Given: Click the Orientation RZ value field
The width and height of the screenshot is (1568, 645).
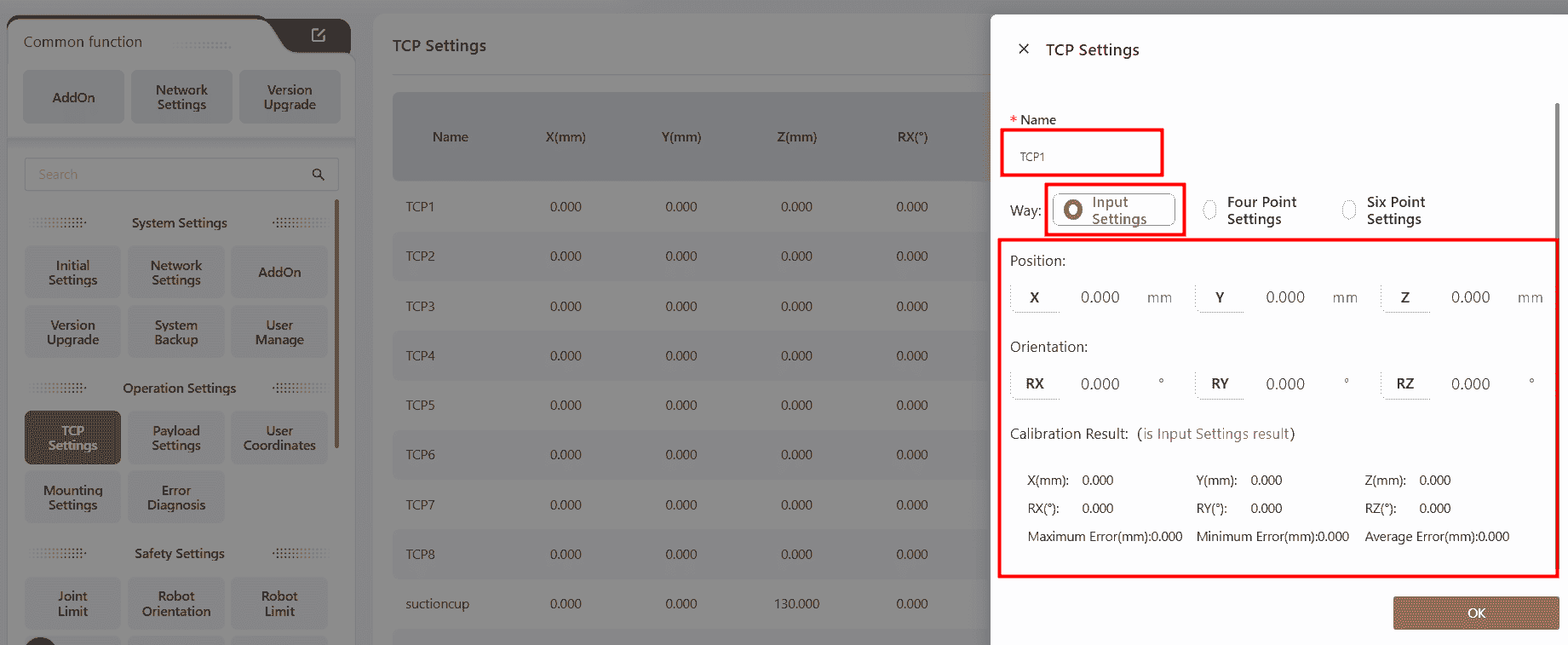Looking at the screenshot, I should point(1470,384).
